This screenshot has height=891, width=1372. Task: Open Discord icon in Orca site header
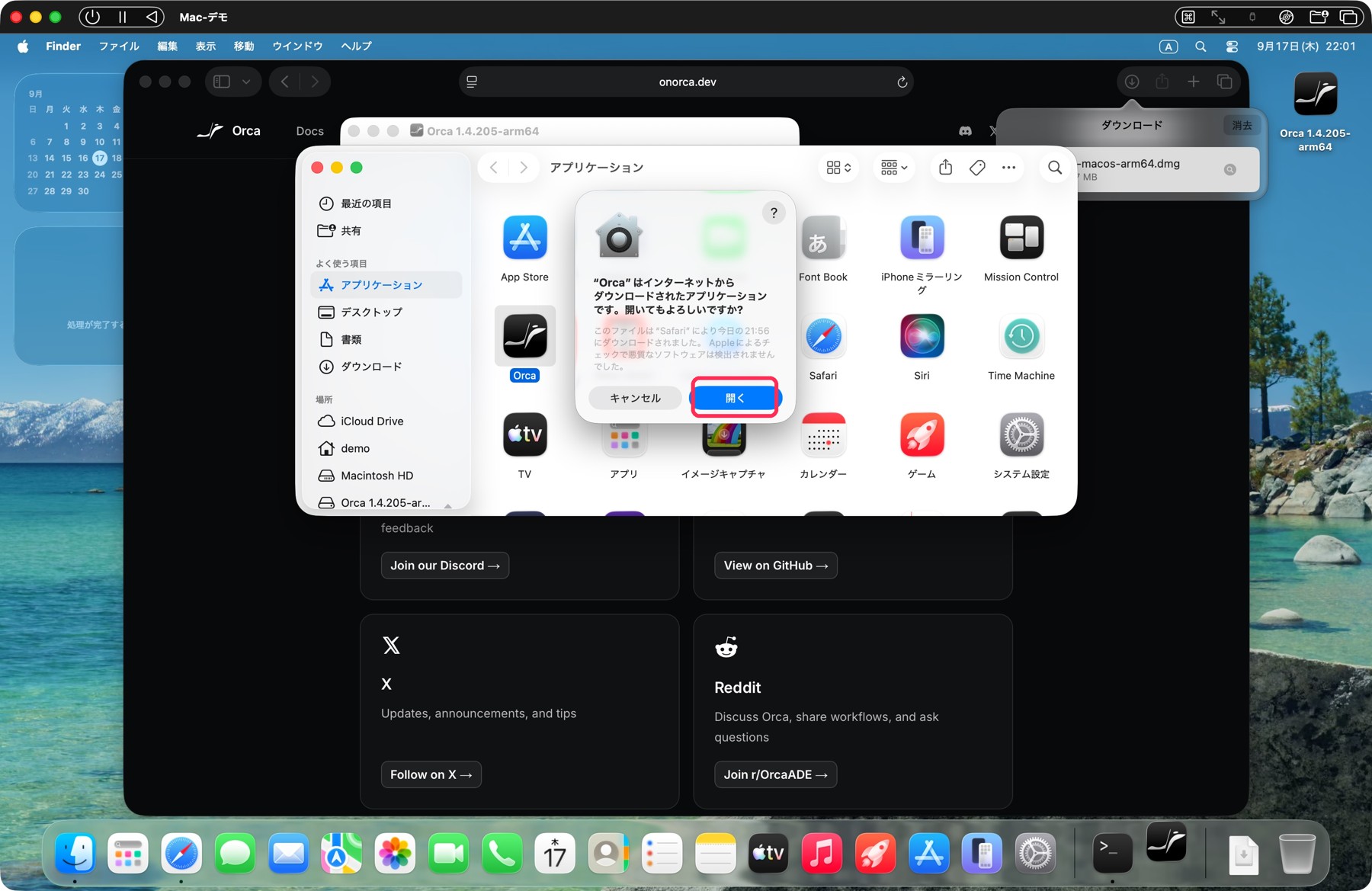click(965, 131)
